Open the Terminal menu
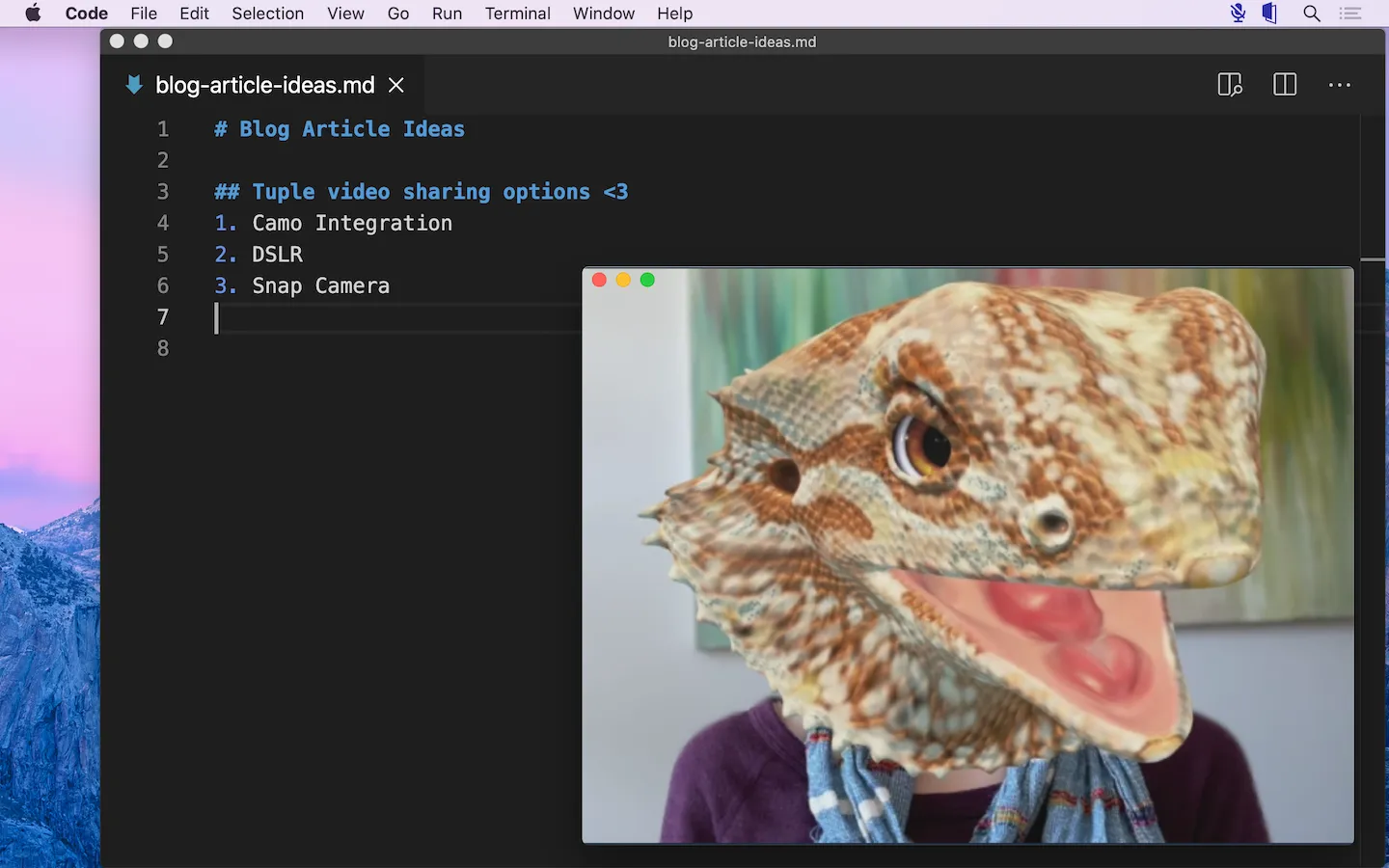Screen dimensions: 1389x868 click(x=517, y=14)
